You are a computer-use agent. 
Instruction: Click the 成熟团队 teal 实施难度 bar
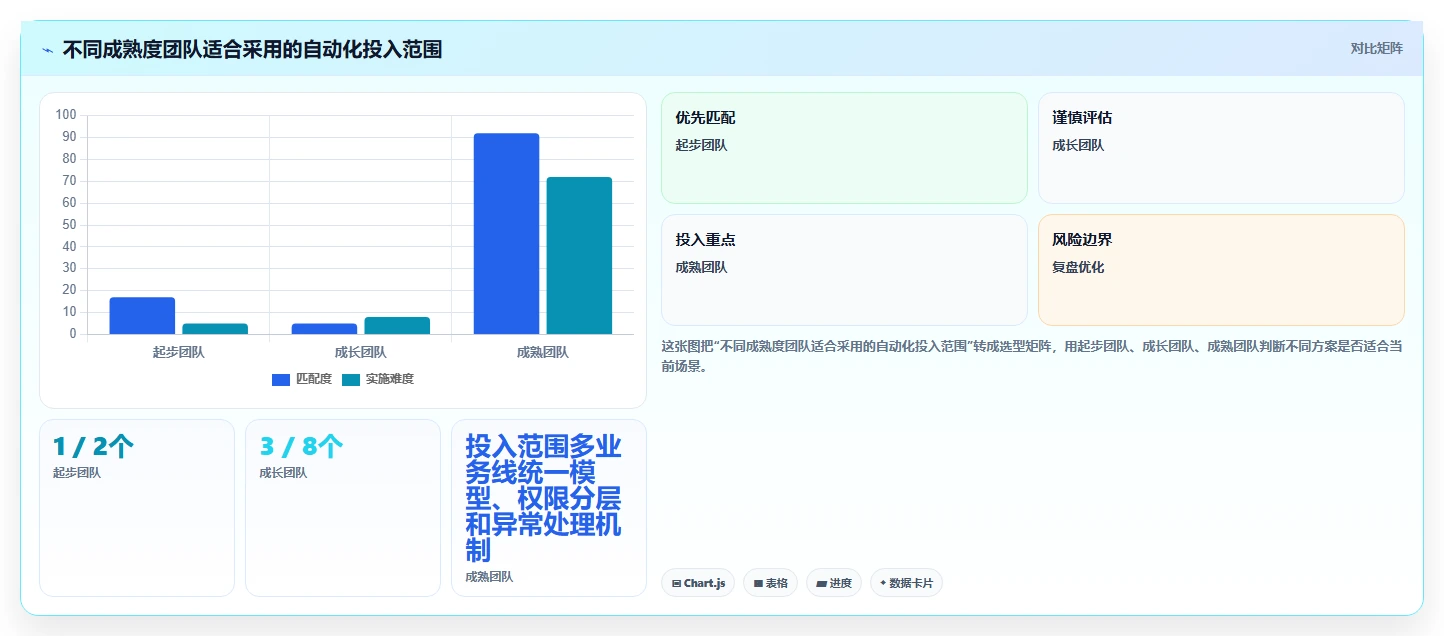coord(579,256)
